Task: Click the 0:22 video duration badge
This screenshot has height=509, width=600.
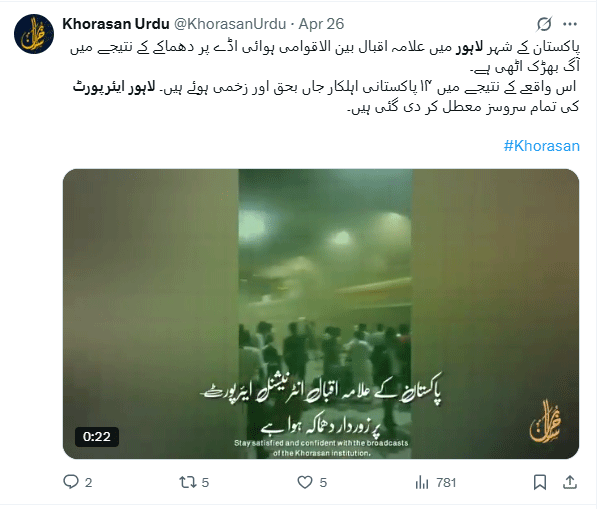Action: (97, 437)
